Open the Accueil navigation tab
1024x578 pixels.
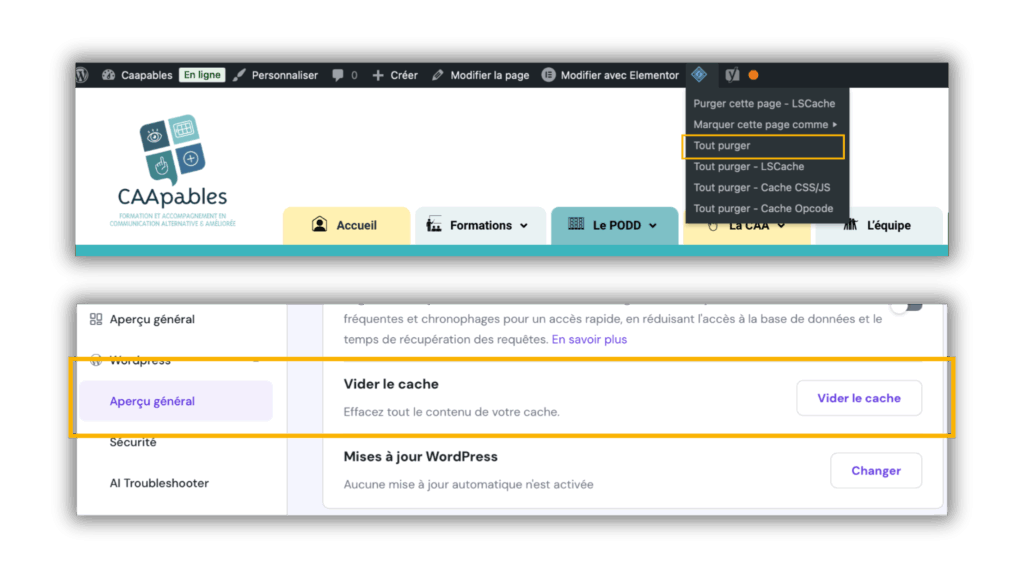pyautogui.click(x=346, y=225)
